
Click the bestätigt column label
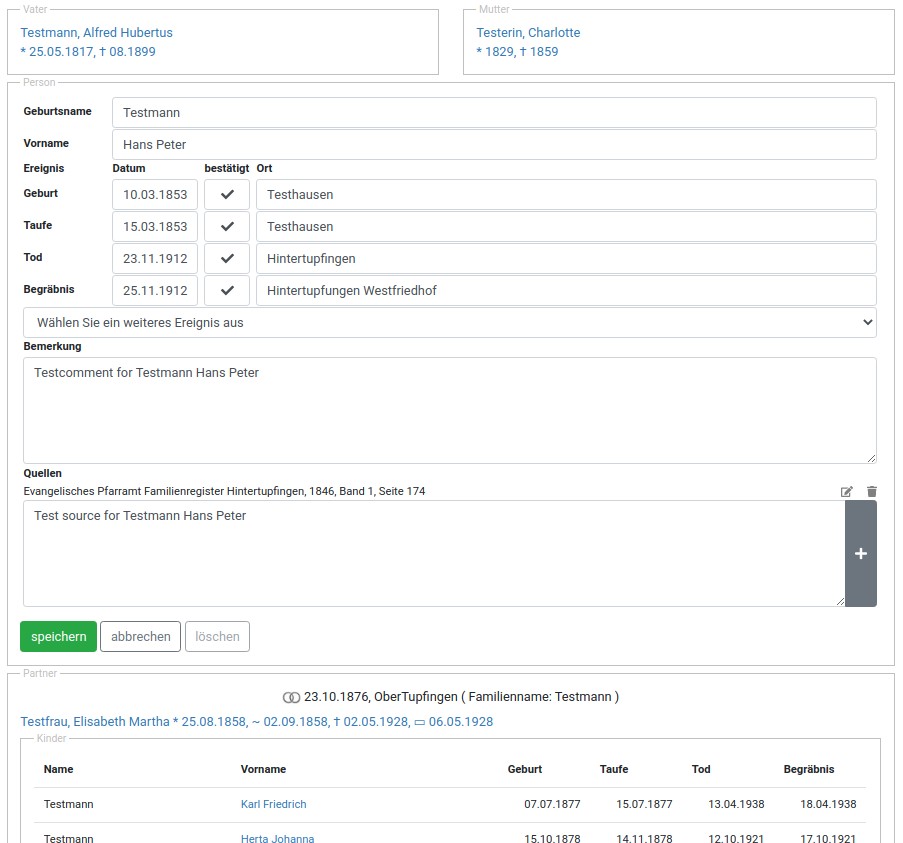click(x=226, y=168)
